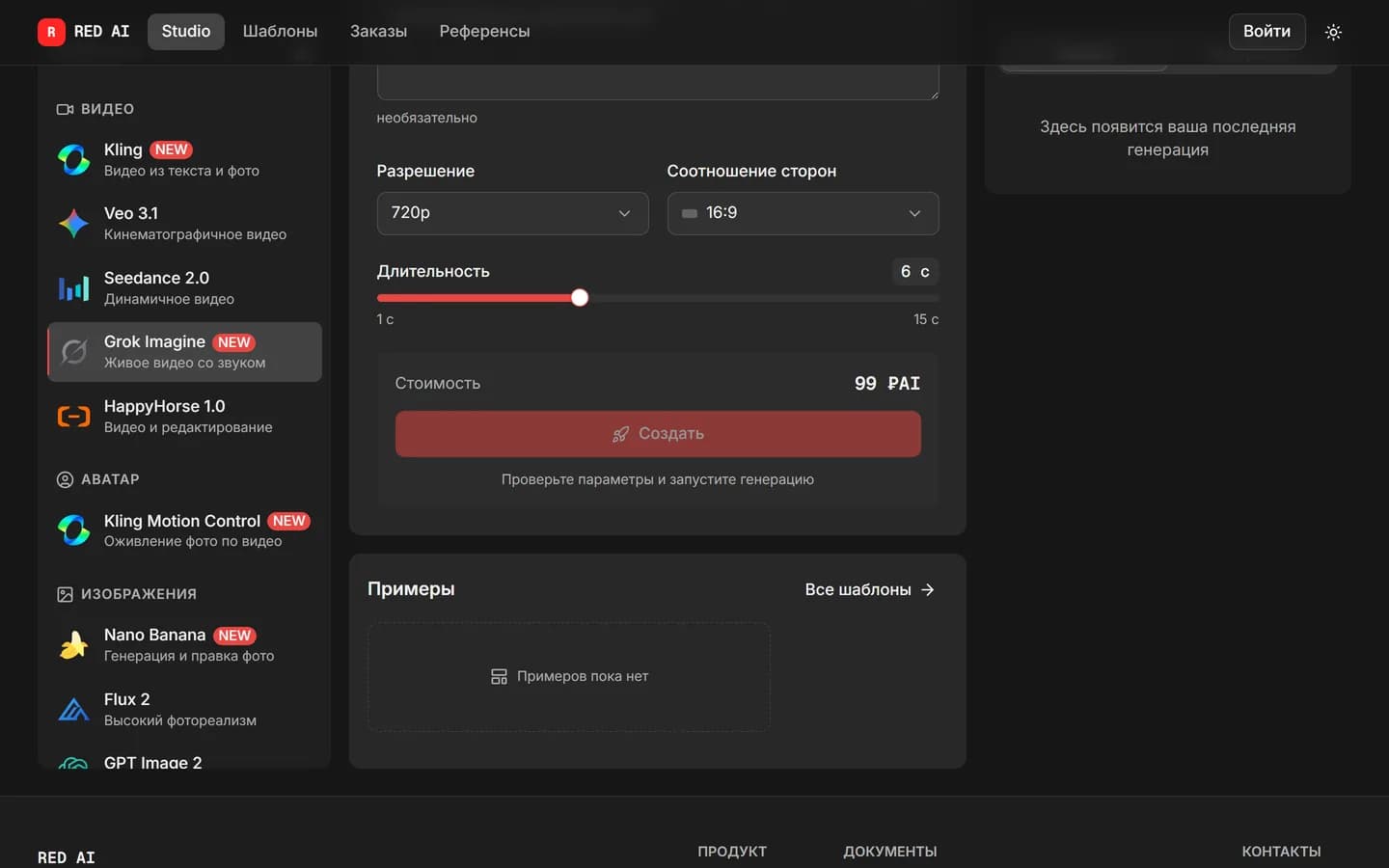Click the RED AI logo
Viewport: 1389px width, 868px height.
84,32
